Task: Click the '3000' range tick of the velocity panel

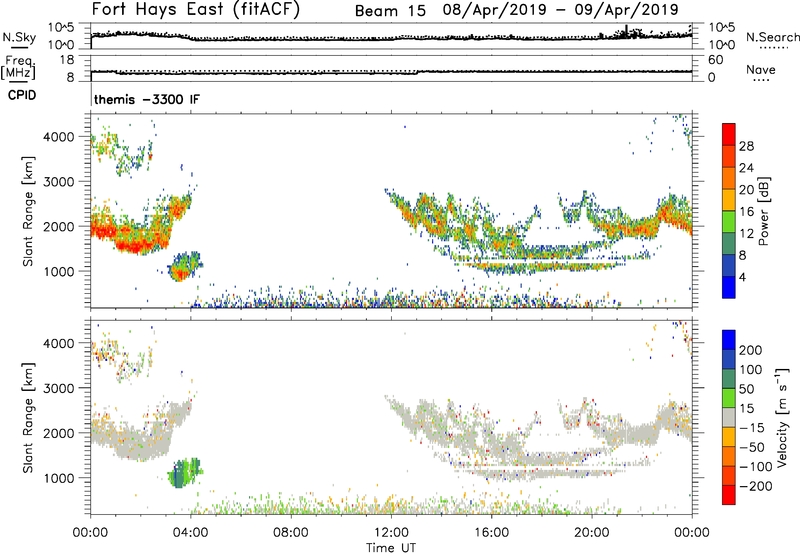Action: click(59, 388)
